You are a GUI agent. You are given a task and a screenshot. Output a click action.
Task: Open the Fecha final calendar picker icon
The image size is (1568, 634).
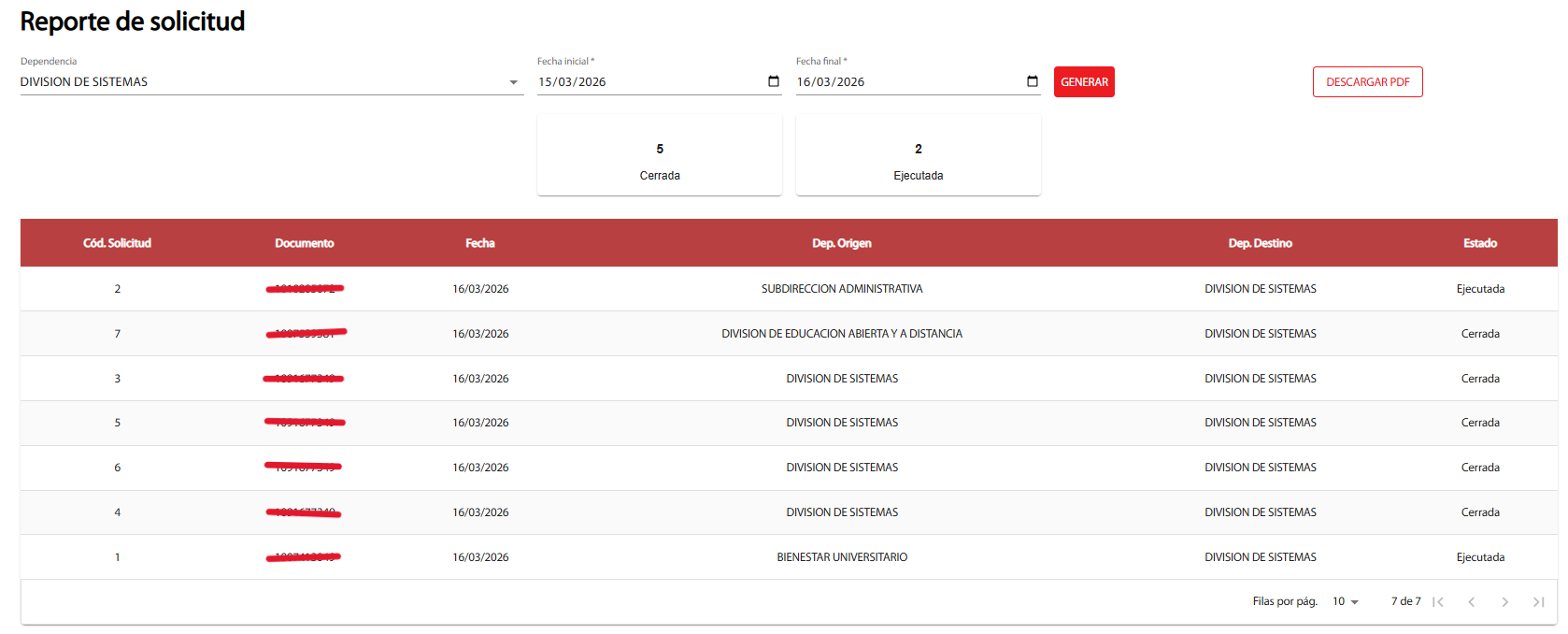tap(1033, 81)
